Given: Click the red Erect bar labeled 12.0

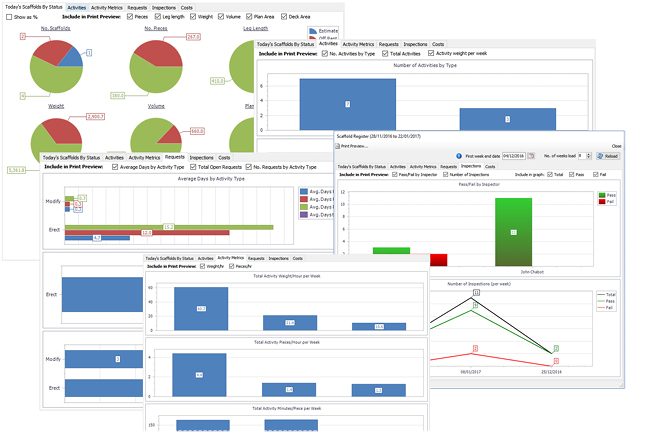Looking at the screenshot, I should click(x=147, y=233).
